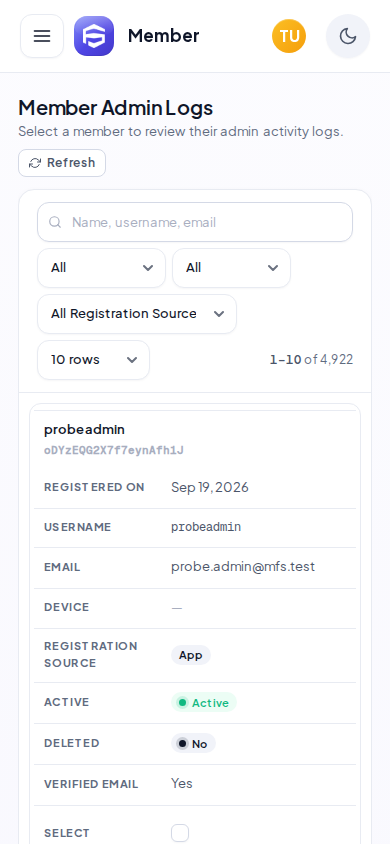
Task: Click the member ID oDYzEQG2X7f7eynAfh1J
Action: coord(114,451)
